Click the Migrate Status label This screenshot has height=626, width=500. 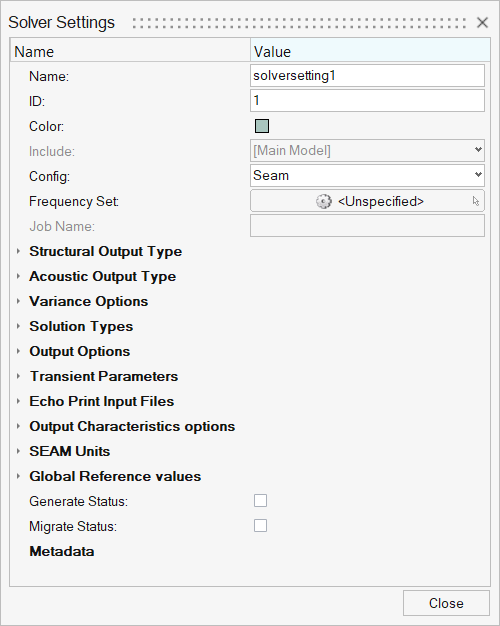point(73,527)
